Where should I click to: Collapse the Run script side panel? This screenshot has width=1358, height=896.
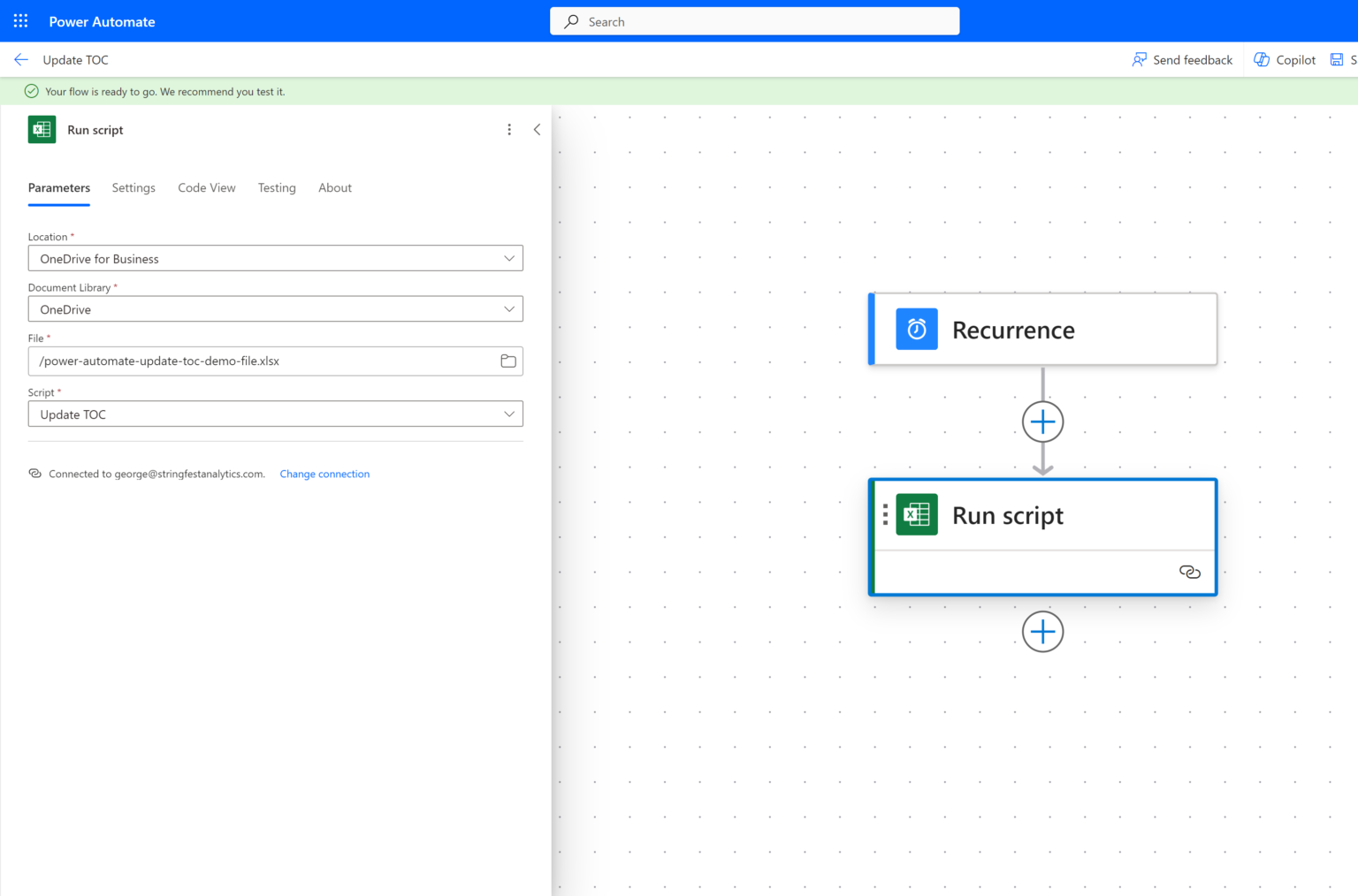[537, 130]
